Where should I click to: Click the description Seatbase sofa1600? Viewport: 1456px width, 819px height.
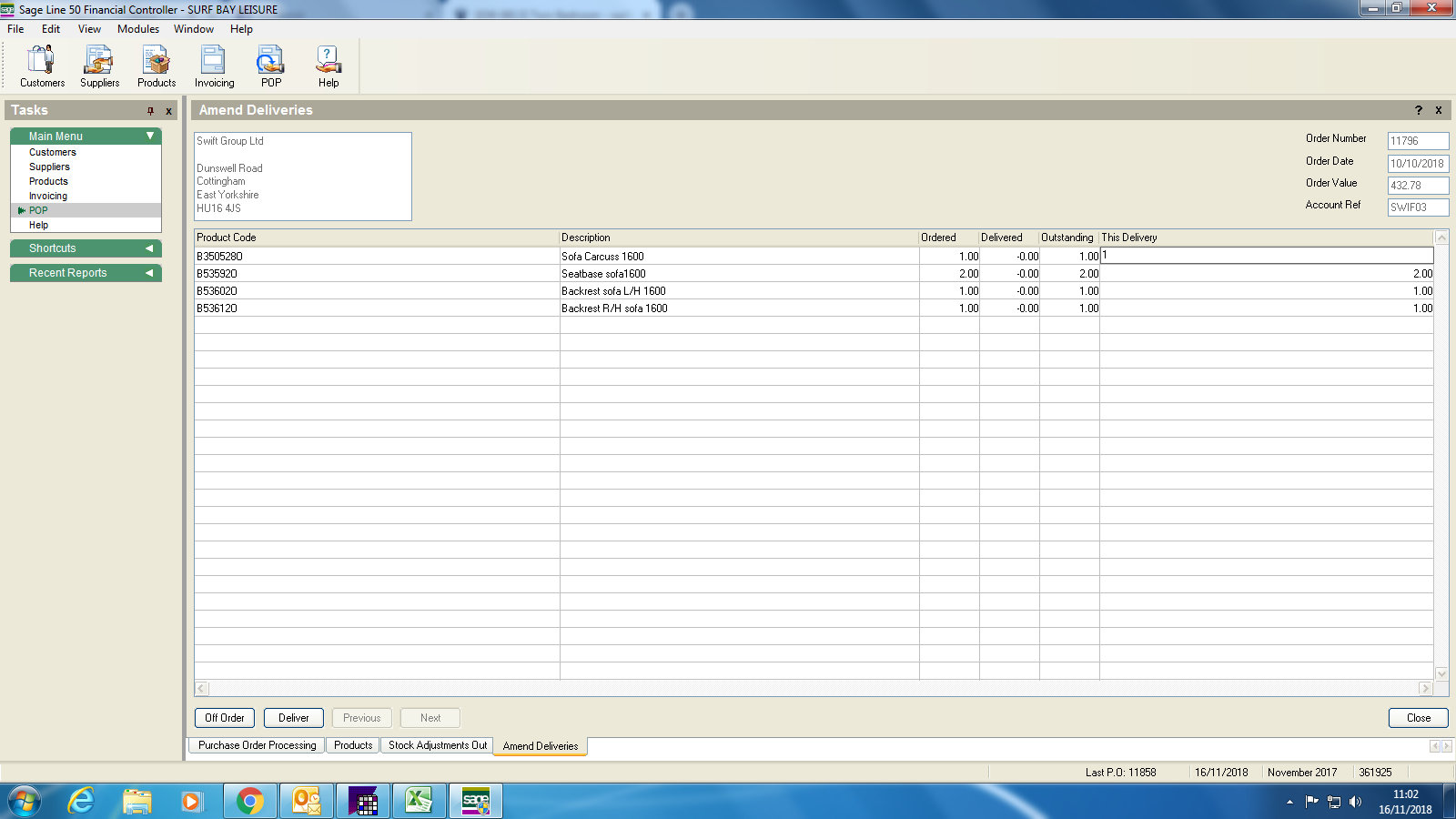point(603,274)
